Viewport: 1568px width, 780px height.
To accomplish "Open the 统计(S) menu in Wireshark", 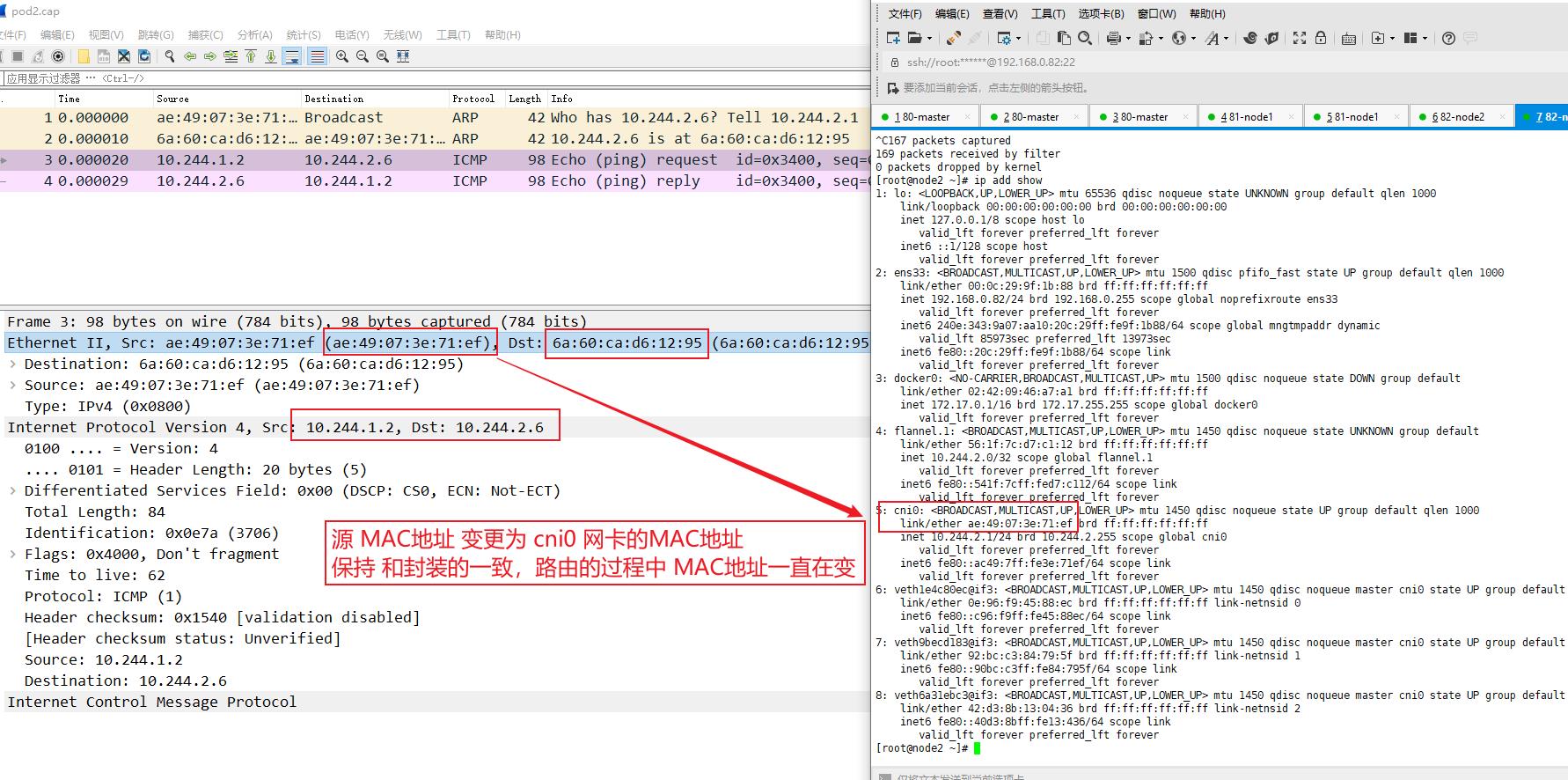I will 304,35.
